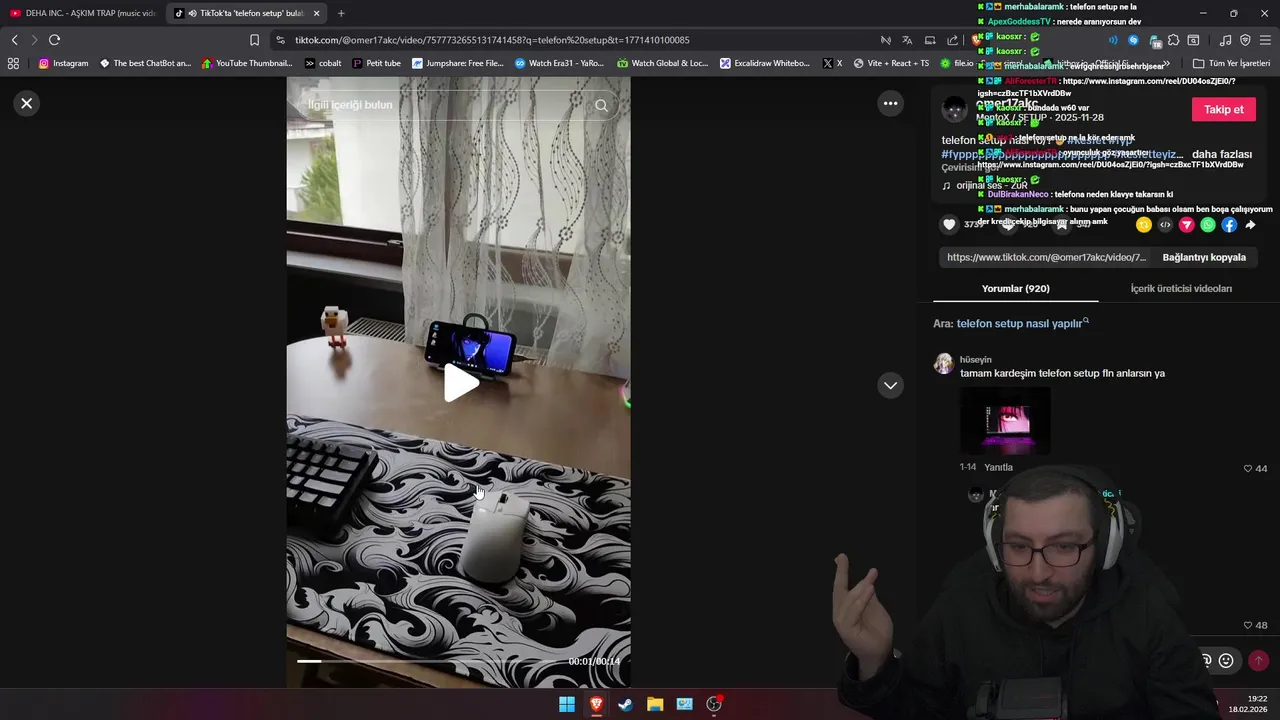
Task: Click the search magnifier in video overlay
Action: [x=601, y=105]
